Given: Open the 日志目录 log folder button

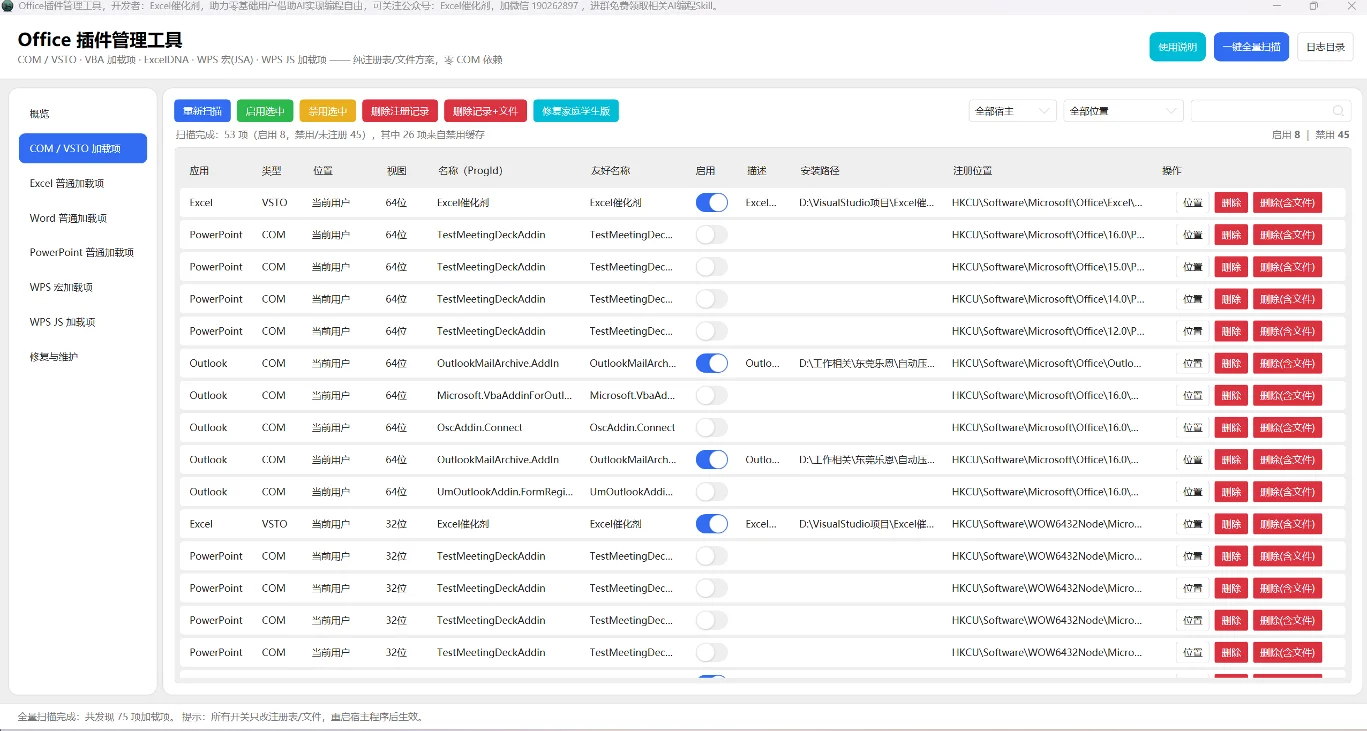Looking at the screenshot, I should pos(1325,47).
